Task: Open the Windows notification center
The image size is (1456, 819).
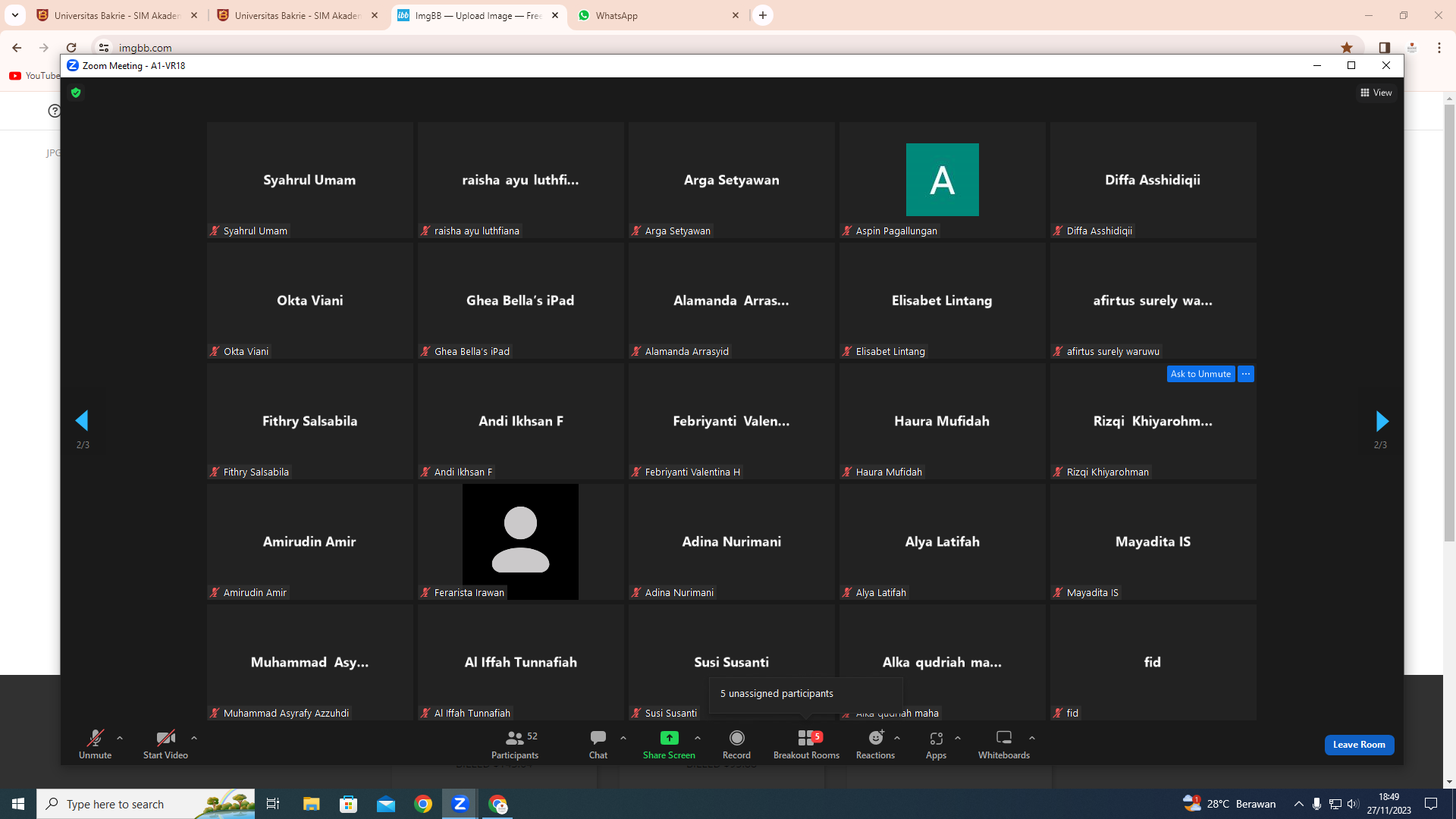Action: pyautogui.click(x=1431, y=804)
